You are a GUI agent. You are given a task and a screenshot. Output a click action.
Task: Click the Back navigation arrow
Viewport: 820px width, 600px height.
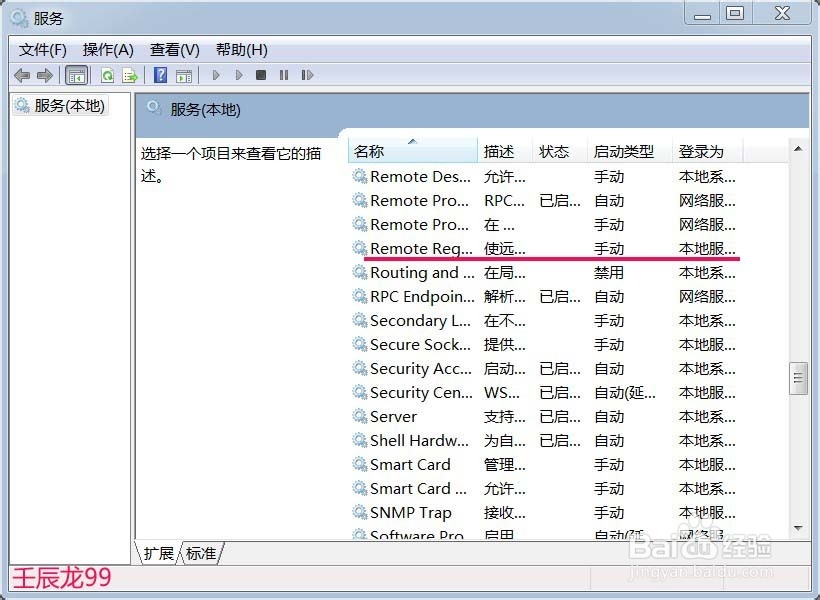pos(22,74)
